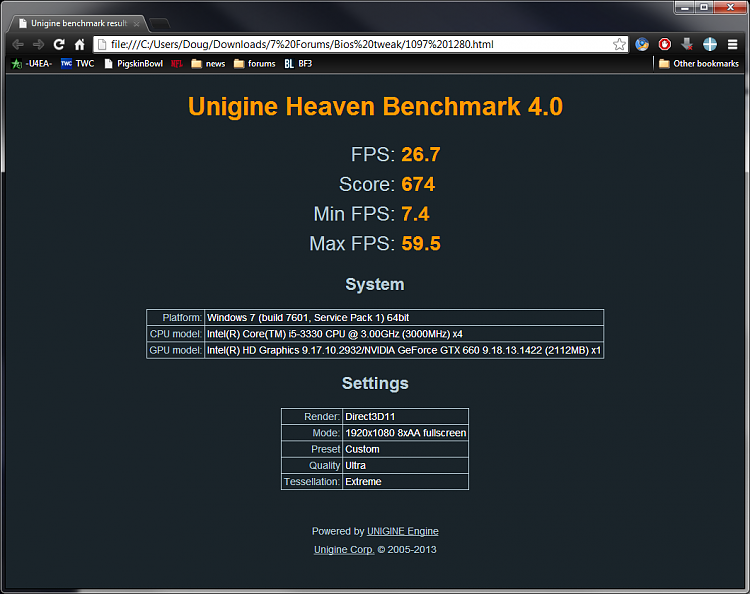750x594 pixels.
Task: Click the Extreme tessellation cell
Action: pyautogui.click(x=405, y=482)
